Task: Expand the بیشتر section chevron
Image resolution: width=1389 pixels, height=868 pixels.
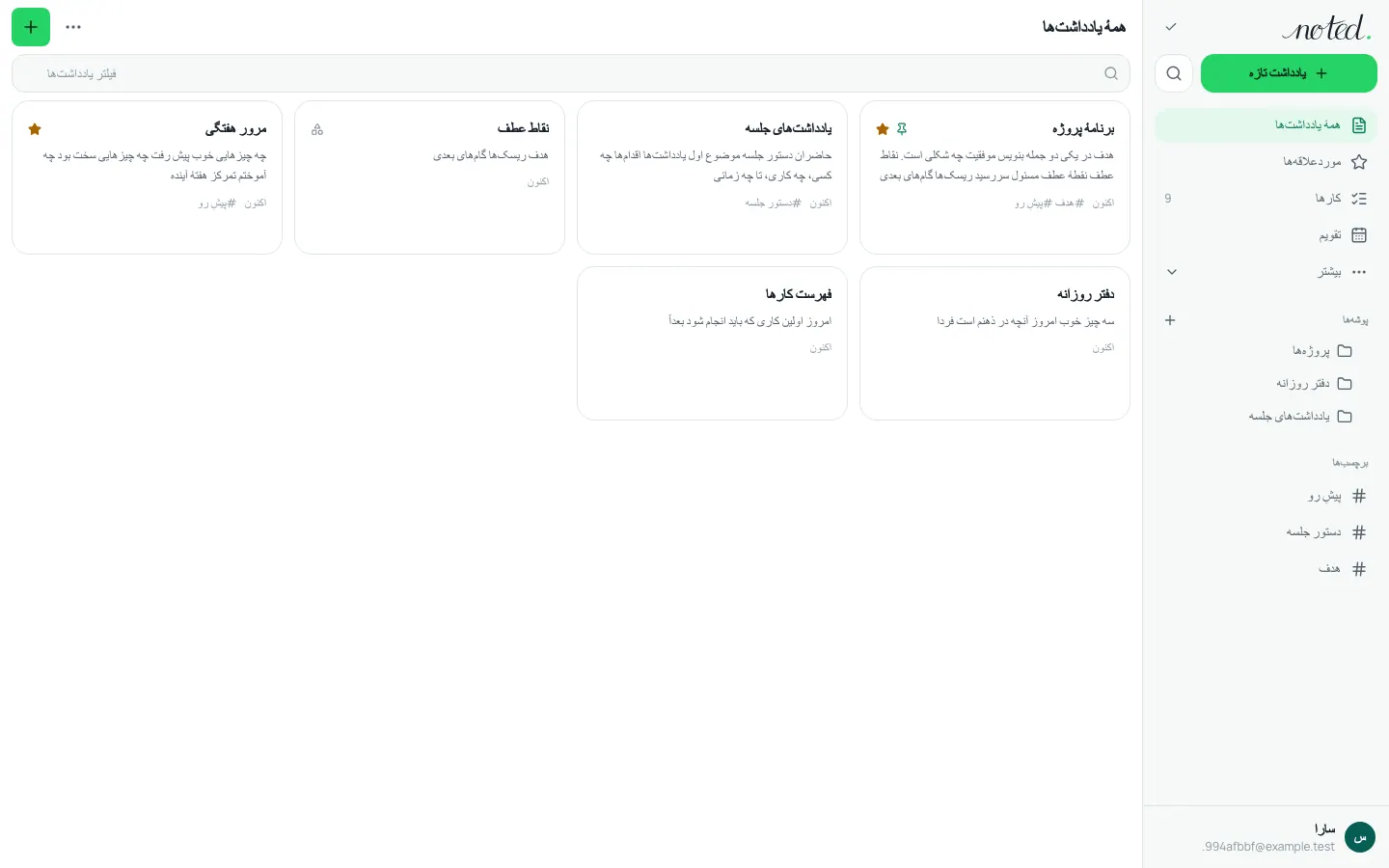Action: pos(1172,272)
